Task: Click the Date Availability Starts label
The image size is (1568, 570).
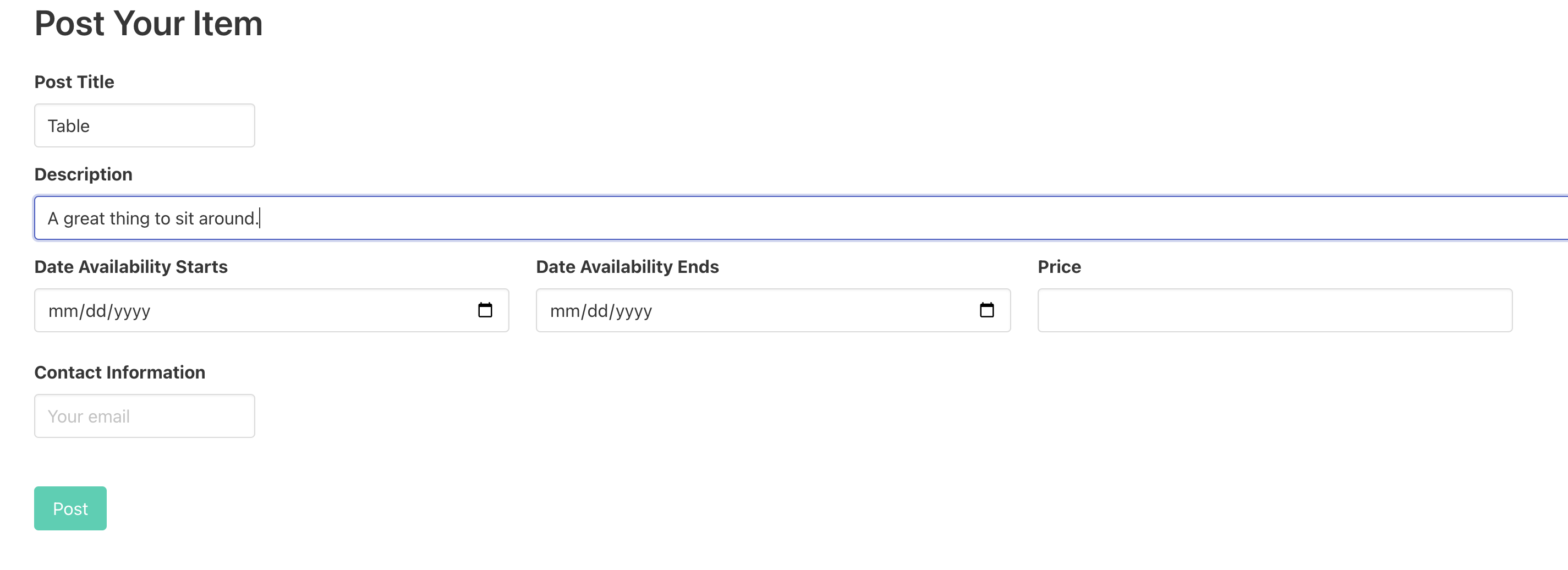Action: point(131,267)
